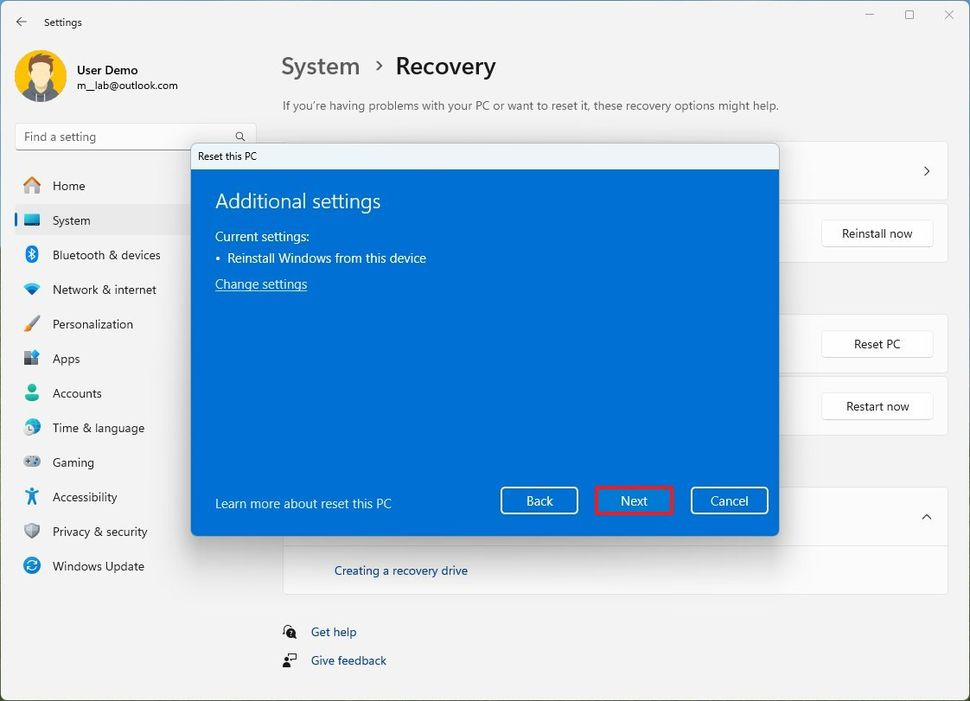Image resolution: width=970 pixels, height=701 pixels.
Task: Click the Back button in dialog
Action: (x=539, y=501)
